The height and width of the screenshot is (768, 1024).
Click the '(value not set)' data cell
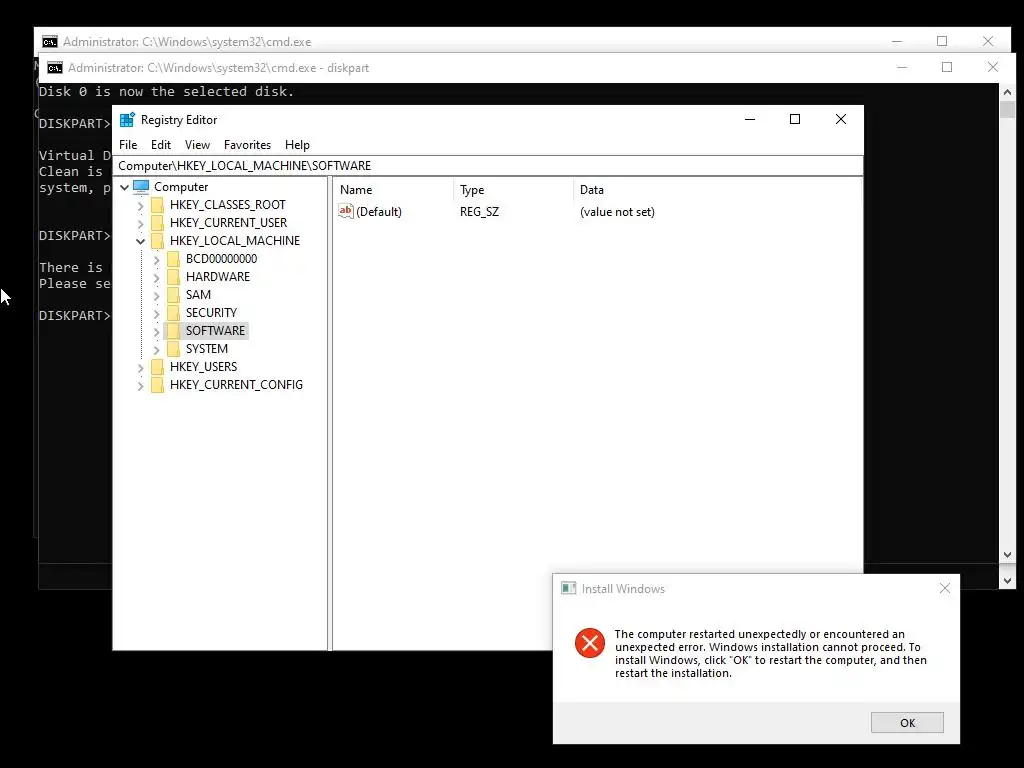coord(617,212)
